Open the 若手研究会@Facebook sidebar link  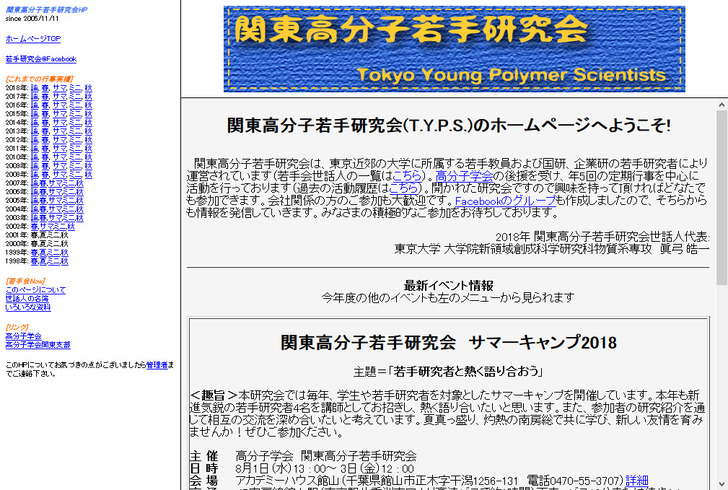[40, 59]
